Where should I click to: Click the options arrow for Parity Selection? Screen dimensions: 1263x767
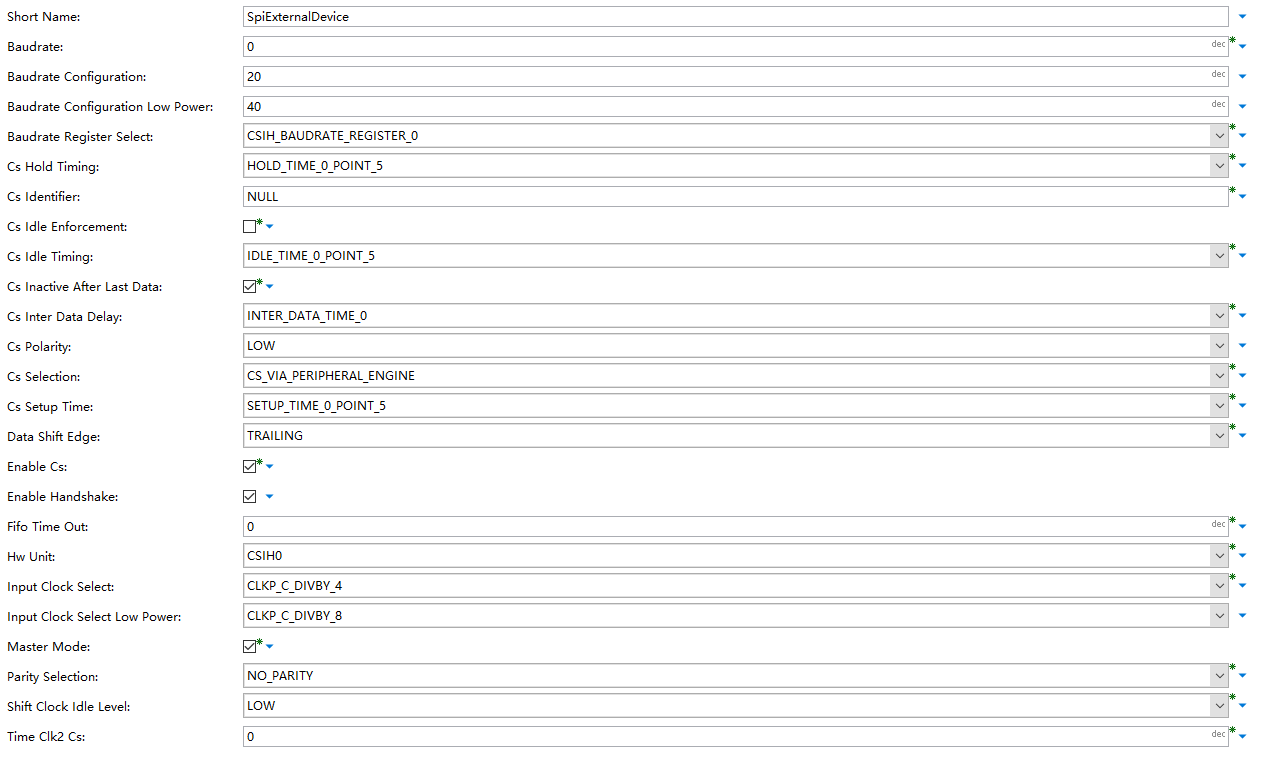coord(1240,675)
